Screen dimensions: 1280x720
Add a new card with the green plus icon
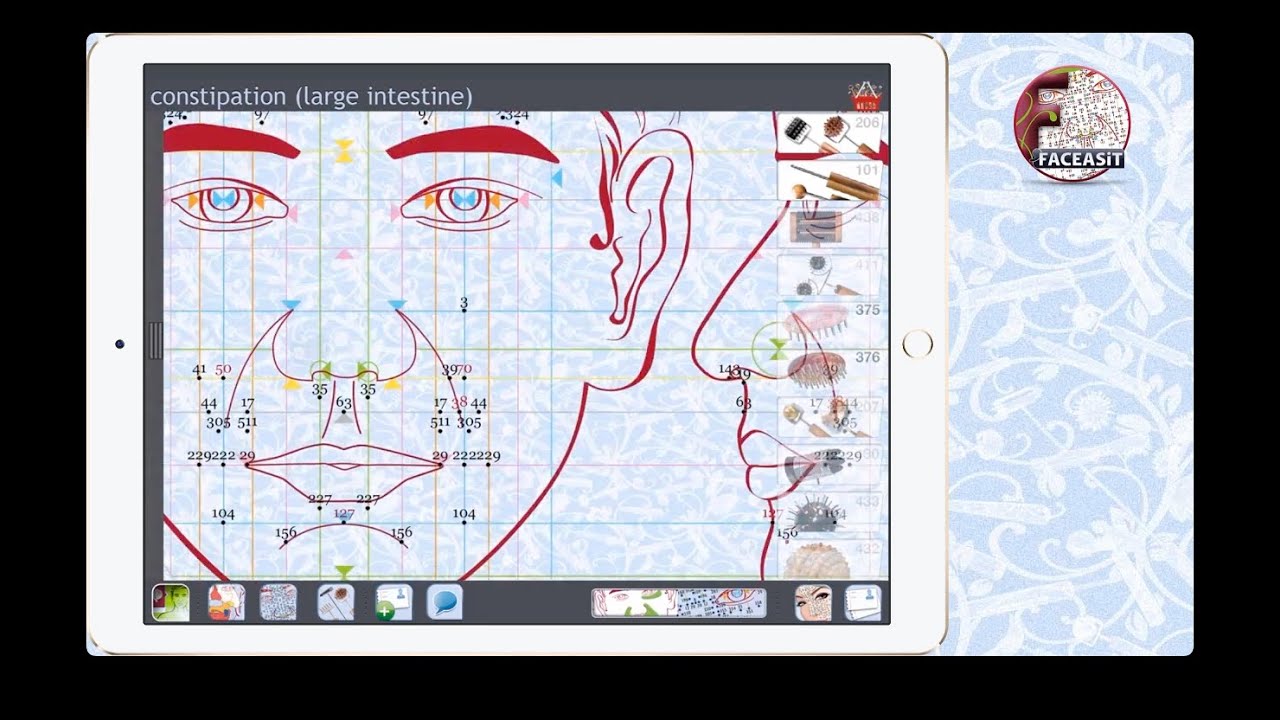(394, 603)
